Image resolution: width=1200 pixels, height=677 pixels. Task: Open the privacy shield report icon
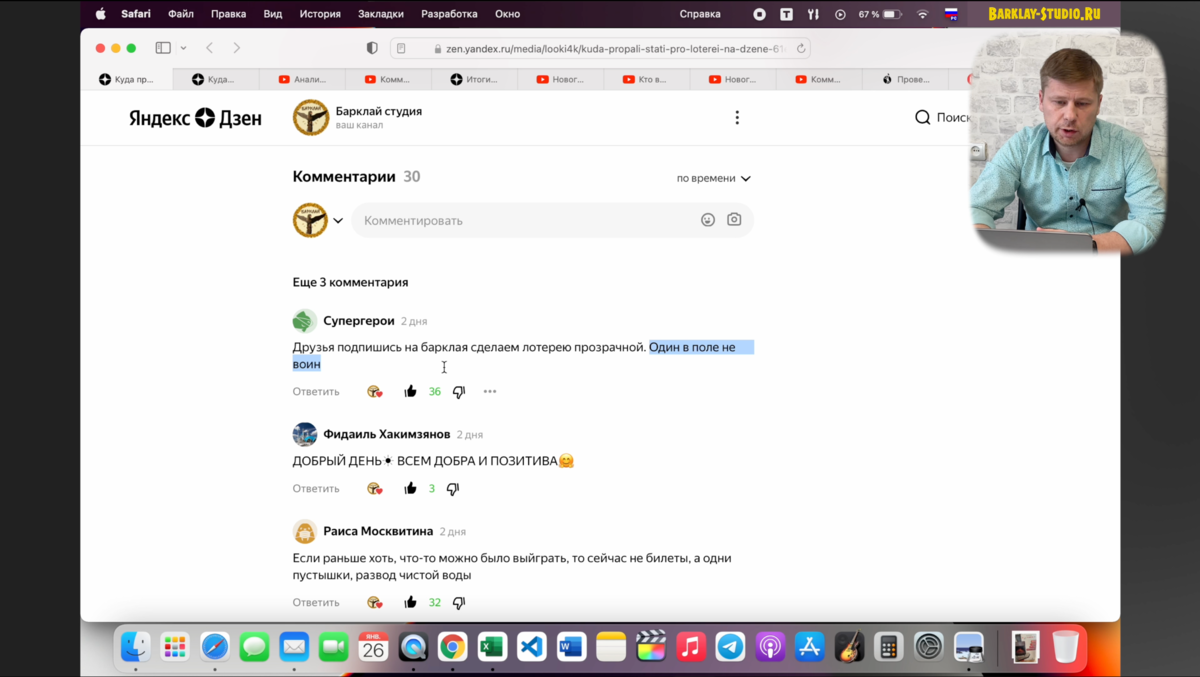(x=372, y=48)
